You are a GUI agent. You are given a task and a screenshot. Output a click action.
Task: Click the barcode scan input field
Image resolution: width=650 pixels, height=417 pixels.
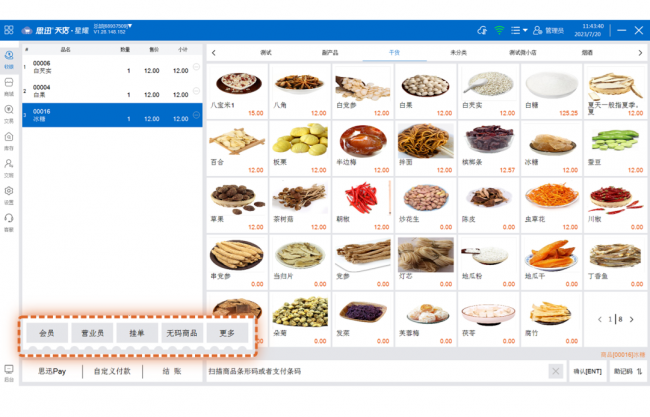coord(376,371)
